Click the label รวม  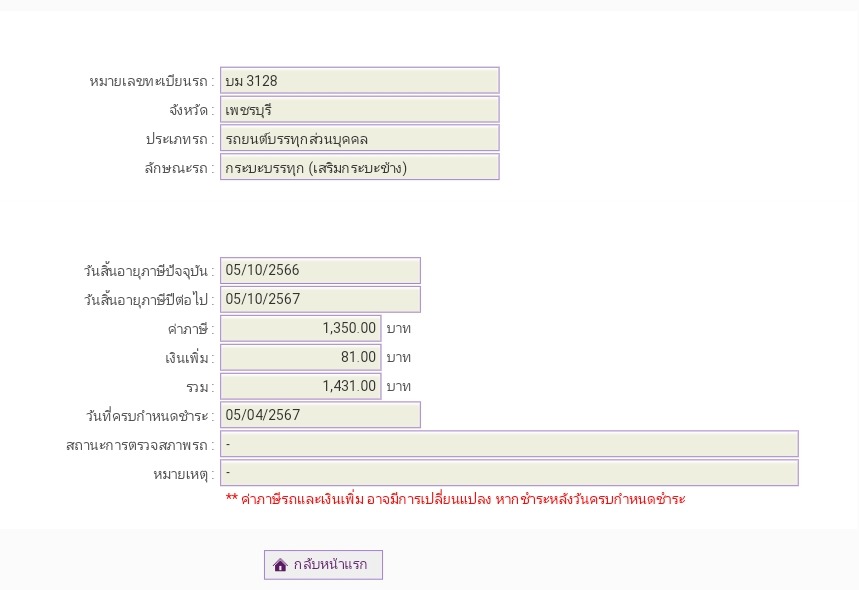pos(200,387)
